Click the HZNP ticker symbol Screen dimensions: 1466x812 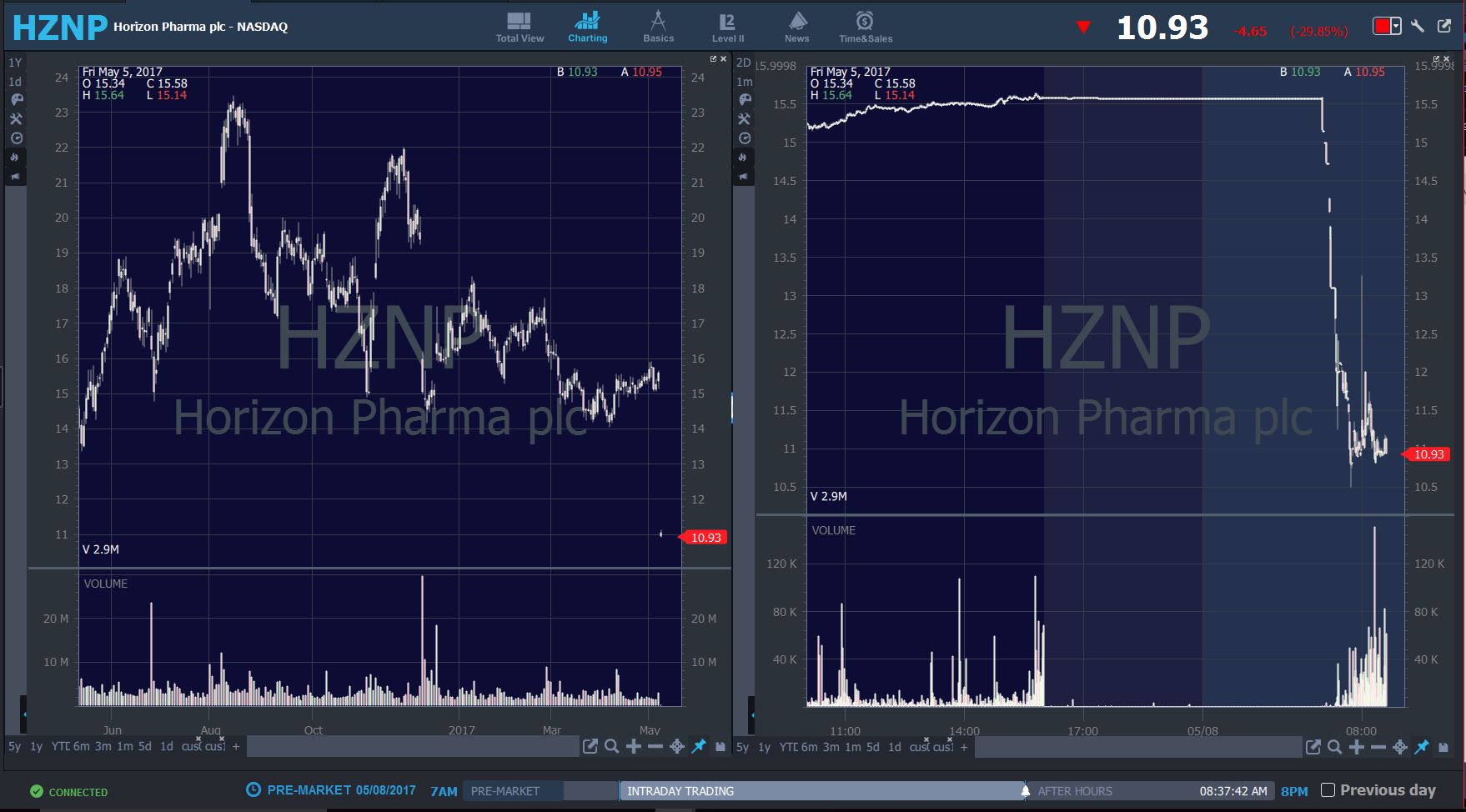[x=60, y=28]
